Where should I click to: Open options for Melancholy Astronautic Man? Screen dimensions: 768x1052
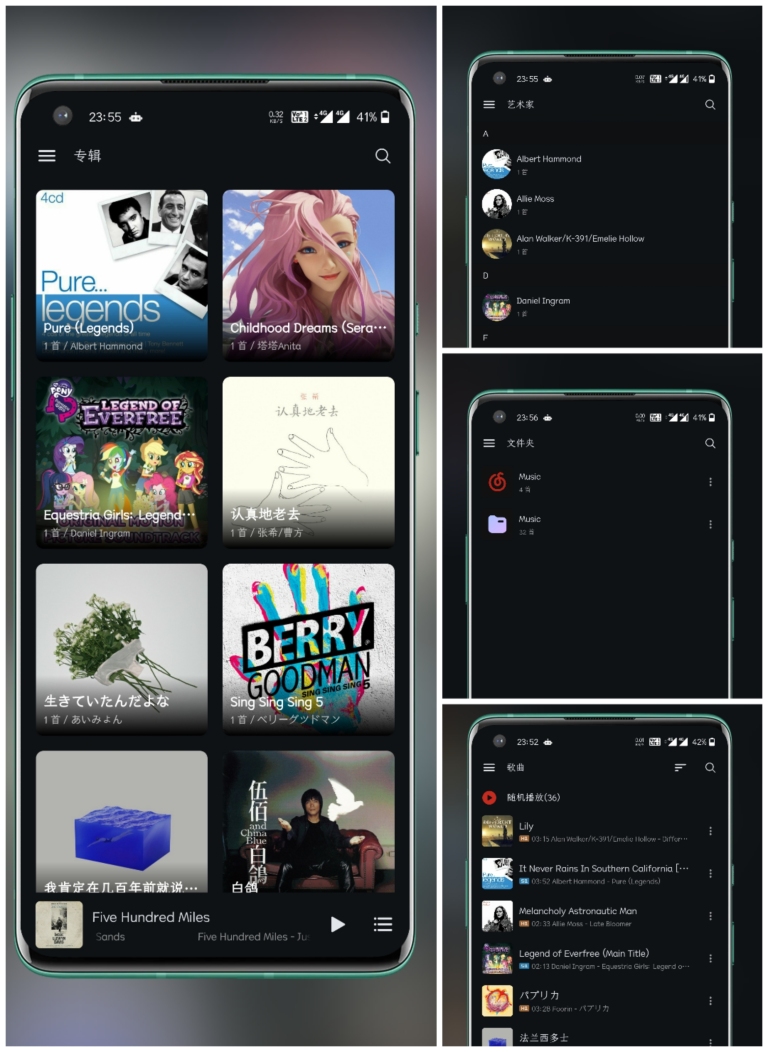pyautogui.click(x=710, y=916)
